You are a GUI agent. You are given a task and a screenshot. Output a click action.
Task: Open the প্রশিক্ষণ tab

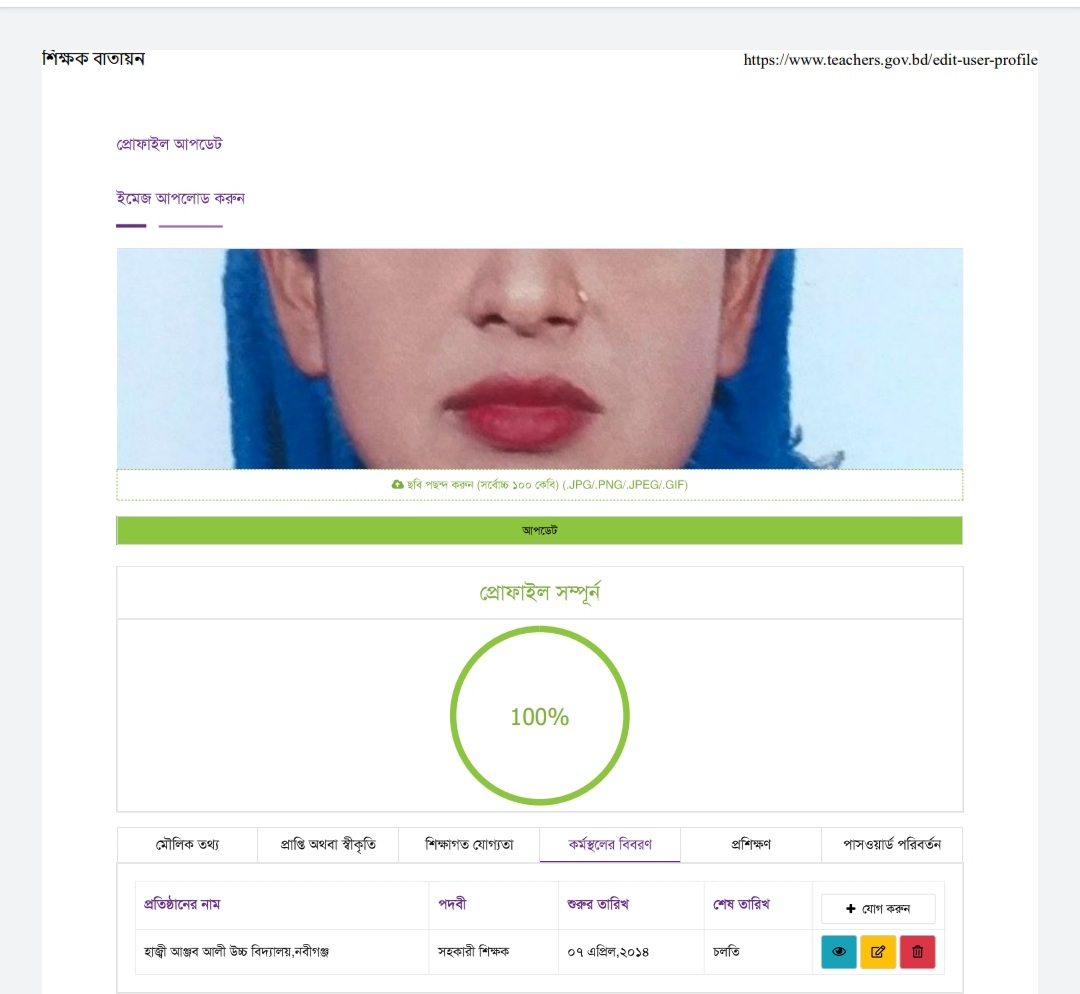(751, 845)
